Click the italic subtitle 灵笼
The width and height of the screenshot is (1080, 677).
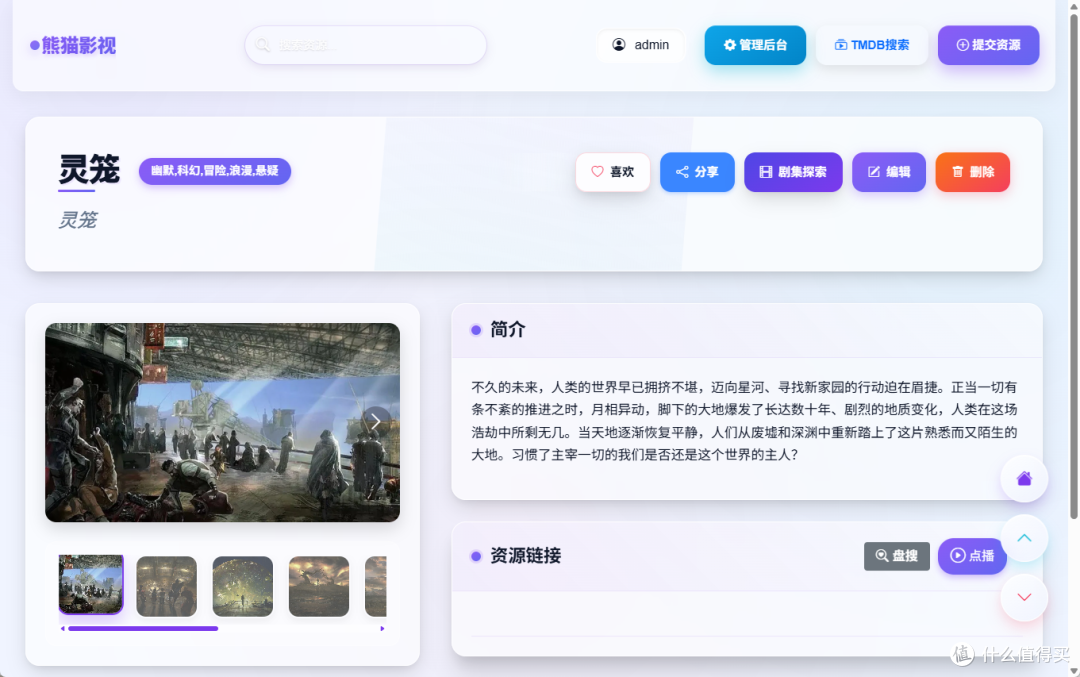tap(77, 220)
